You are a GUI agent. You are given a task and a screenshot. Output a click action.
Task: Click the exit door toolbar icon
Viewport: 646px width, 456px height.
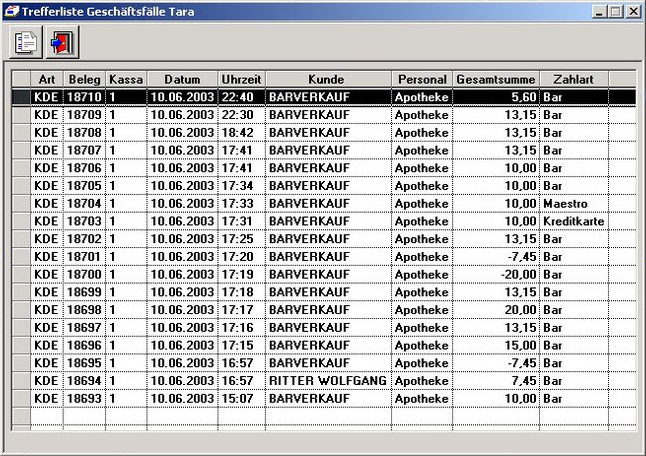(x=62, y=42)
